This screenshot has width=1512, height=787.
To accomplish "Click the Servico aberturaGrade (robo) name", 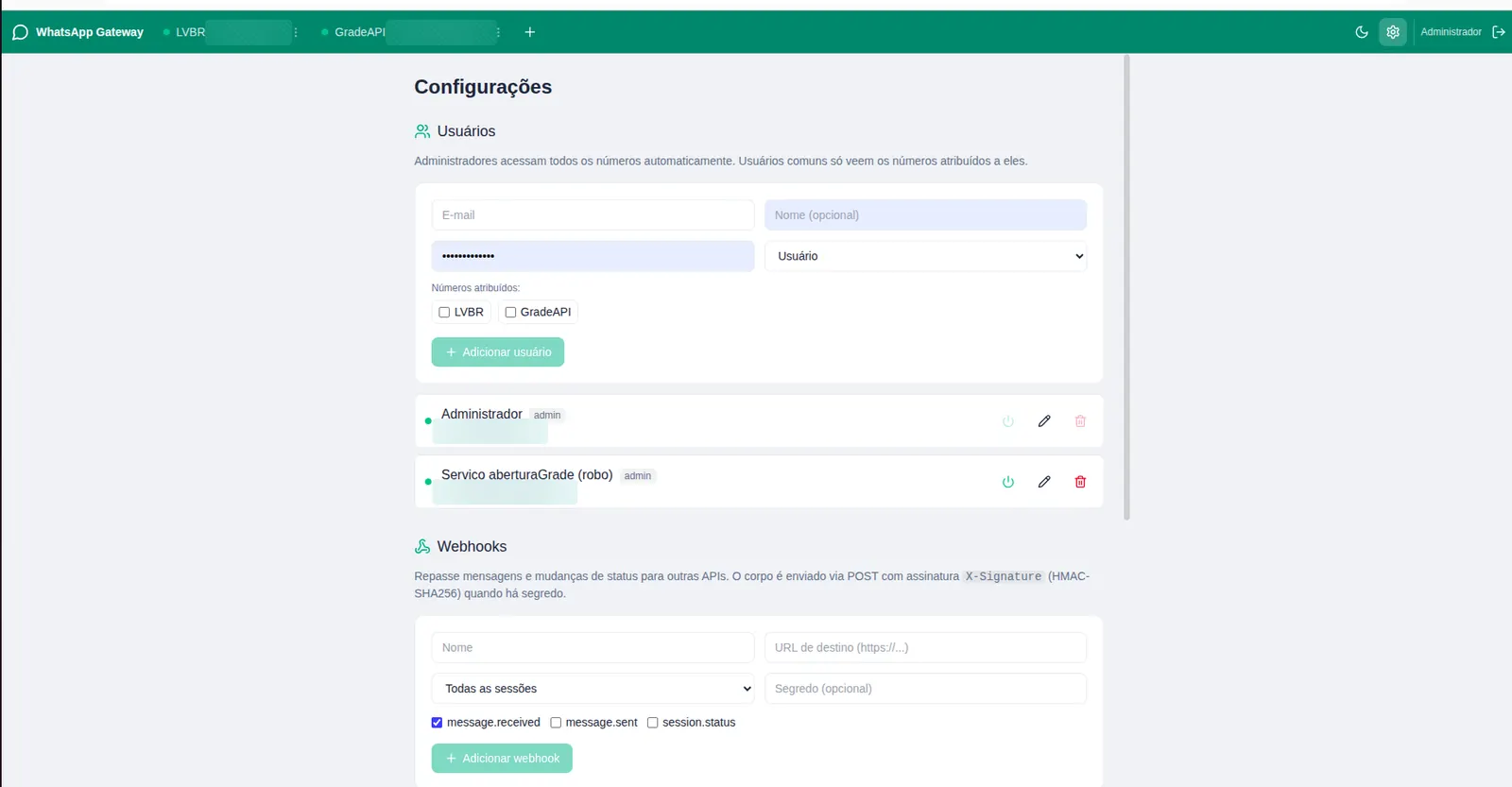I will point(526,474).
